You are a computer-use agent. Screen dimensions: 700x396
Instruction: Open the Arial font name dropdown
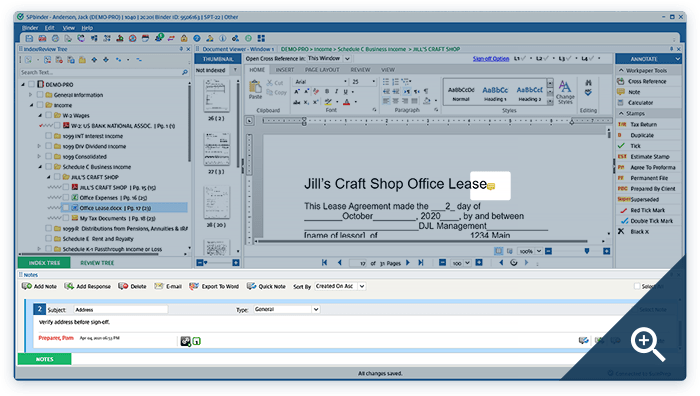(x=345, y=82)
